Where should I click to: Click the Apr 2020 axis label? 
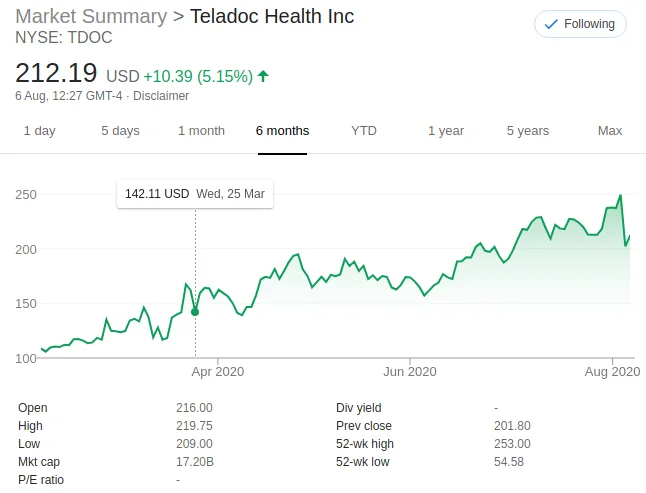217,372
